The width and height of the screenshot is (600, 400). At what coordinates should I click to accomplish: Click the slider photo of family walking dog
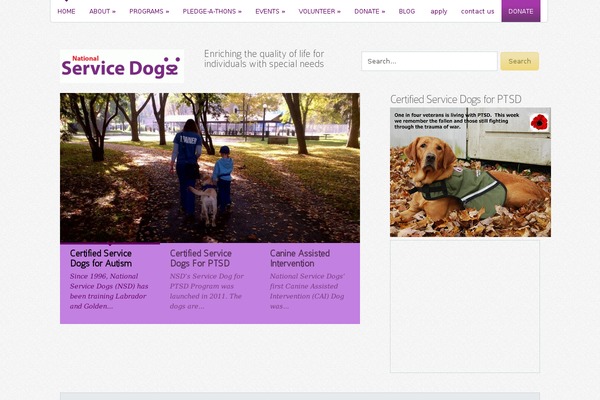pyautogui.click(x=209, y=167)
